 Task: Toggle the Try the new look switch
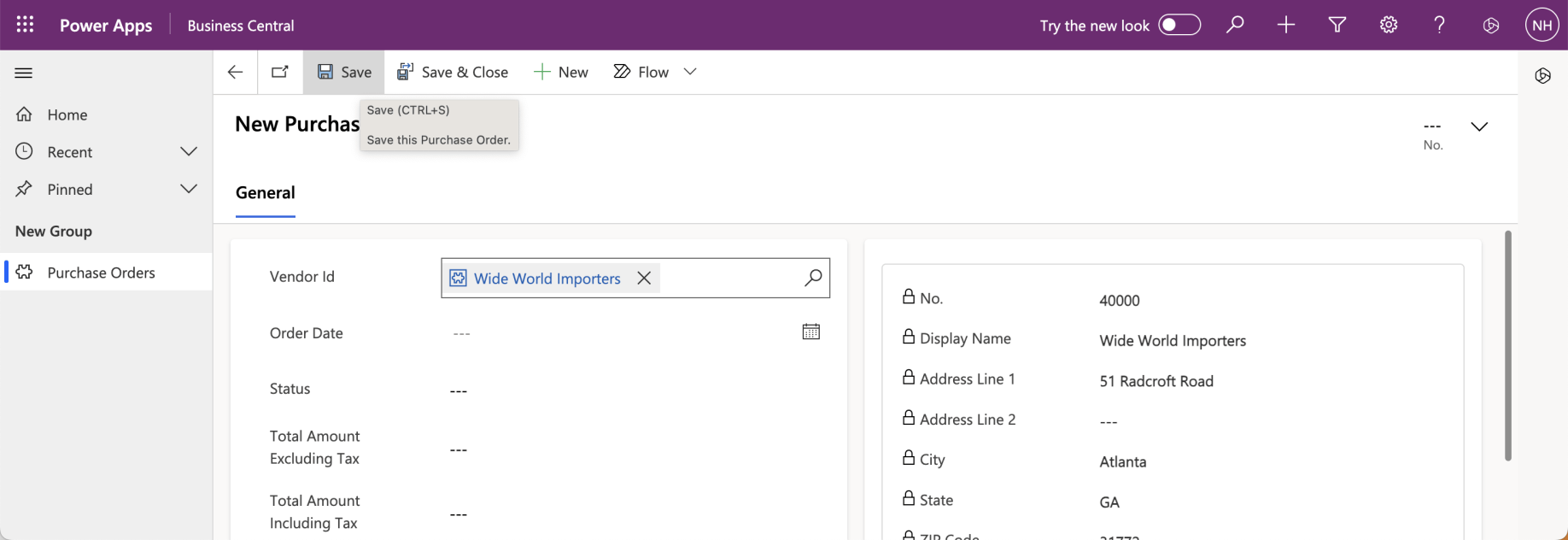click(x=1179, y=25)
